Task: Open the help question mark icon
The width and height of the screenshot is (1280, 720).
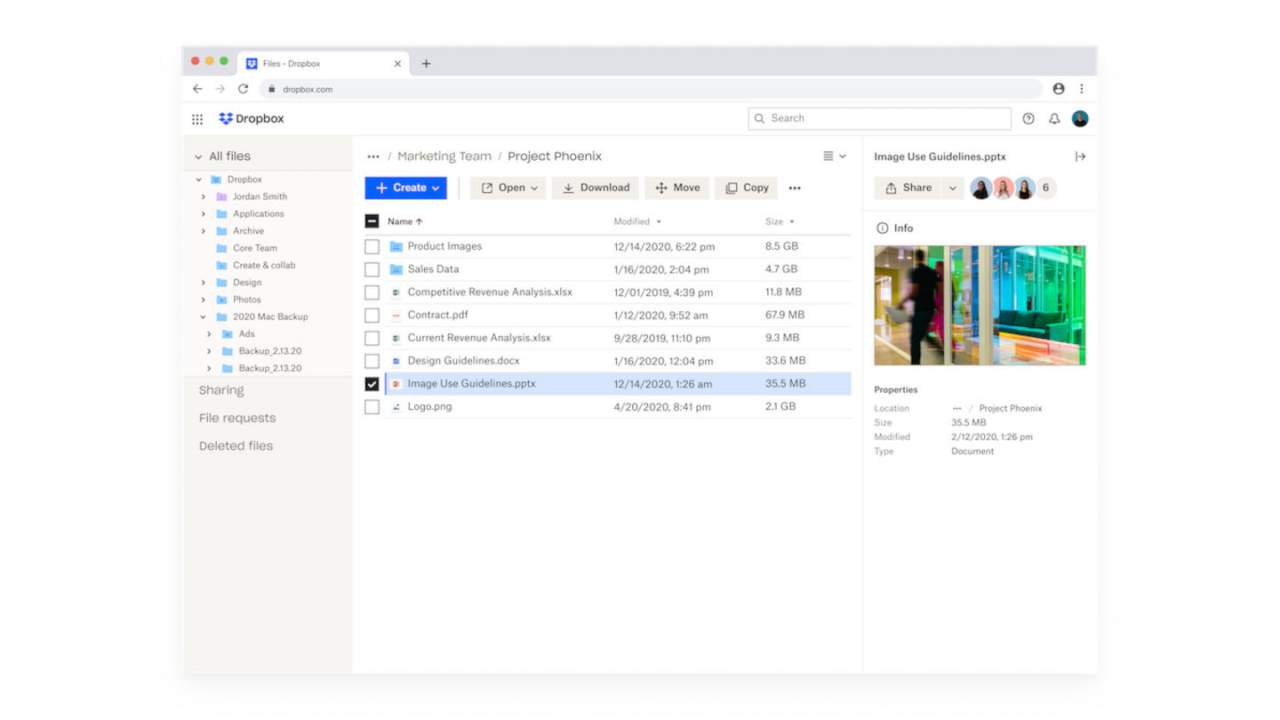Action: [x=1028, y=119]
